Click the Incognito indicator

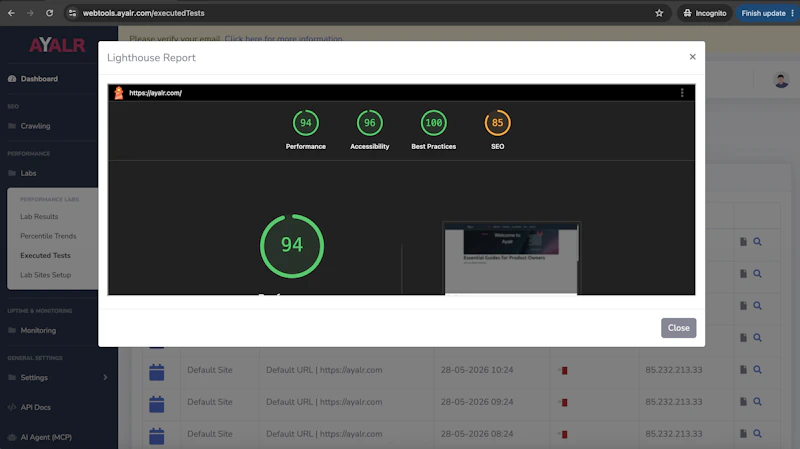[x=705, y=13]
